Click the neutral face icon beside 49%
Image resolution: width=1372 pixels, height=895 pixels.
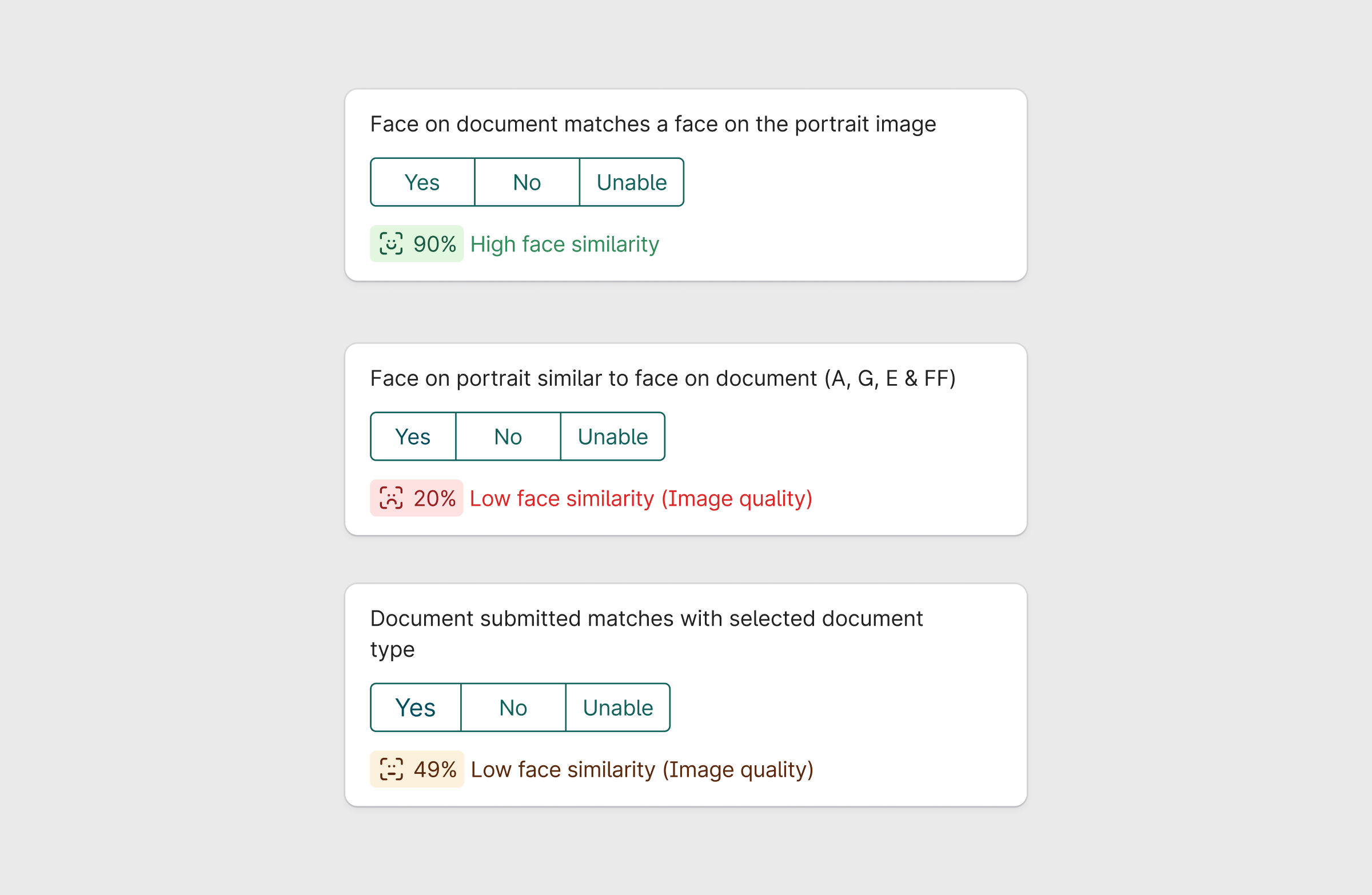coord(391,769)
